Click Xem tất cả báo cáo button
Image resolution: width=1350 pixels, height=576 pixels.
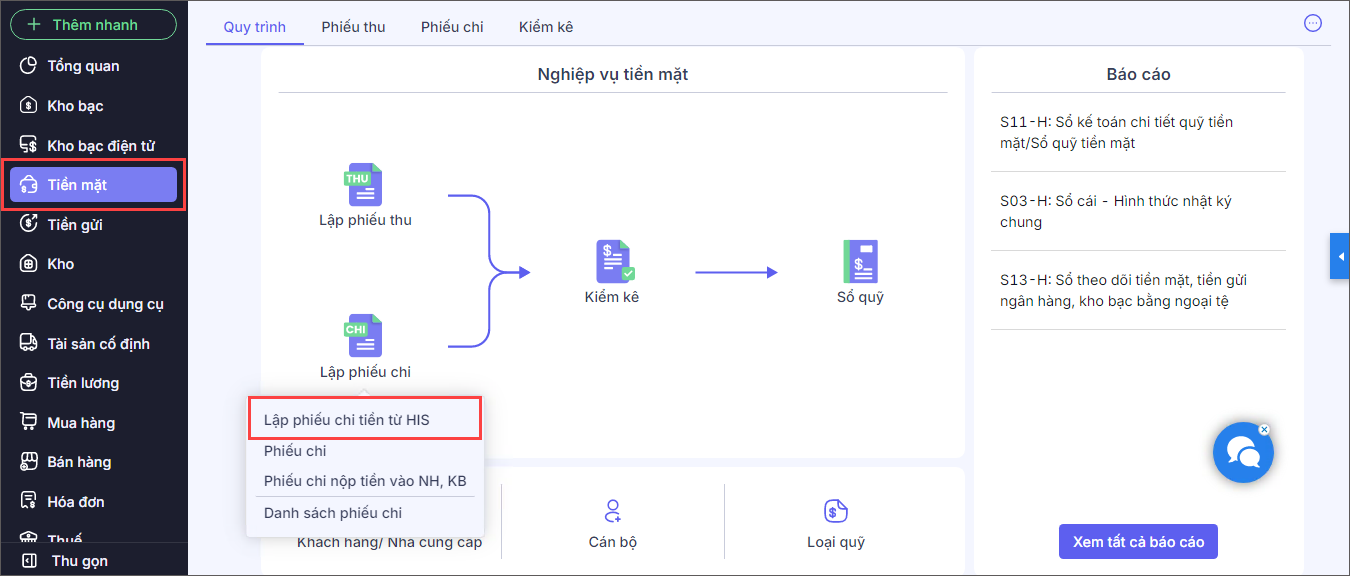(1138, 542)
